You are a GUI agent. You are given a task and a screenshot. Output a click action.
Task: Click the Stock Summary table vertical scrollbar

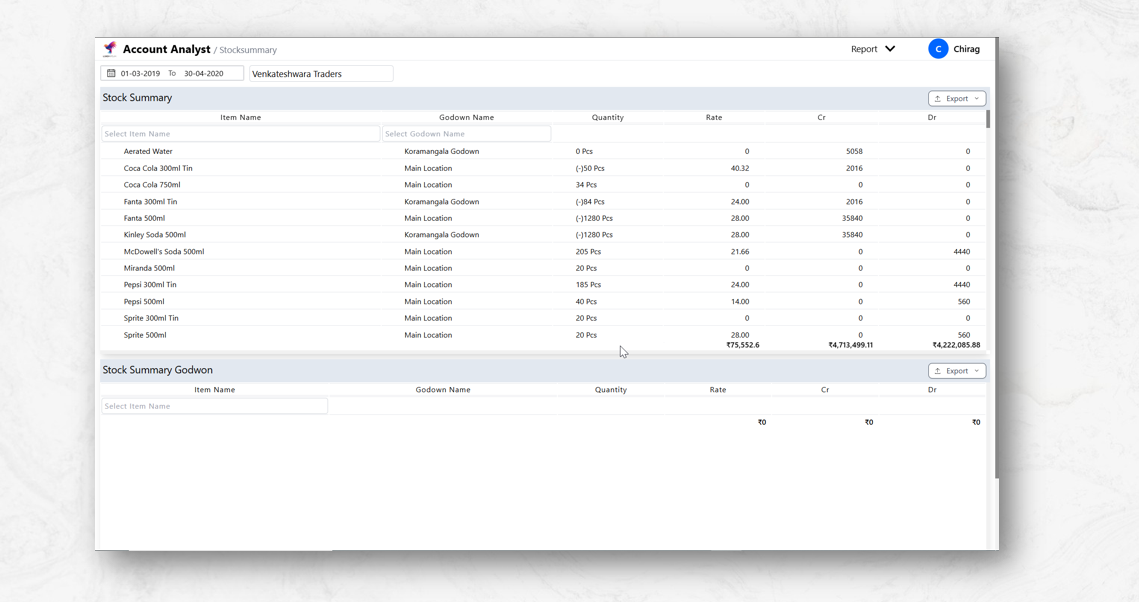(x=988, y=120)
